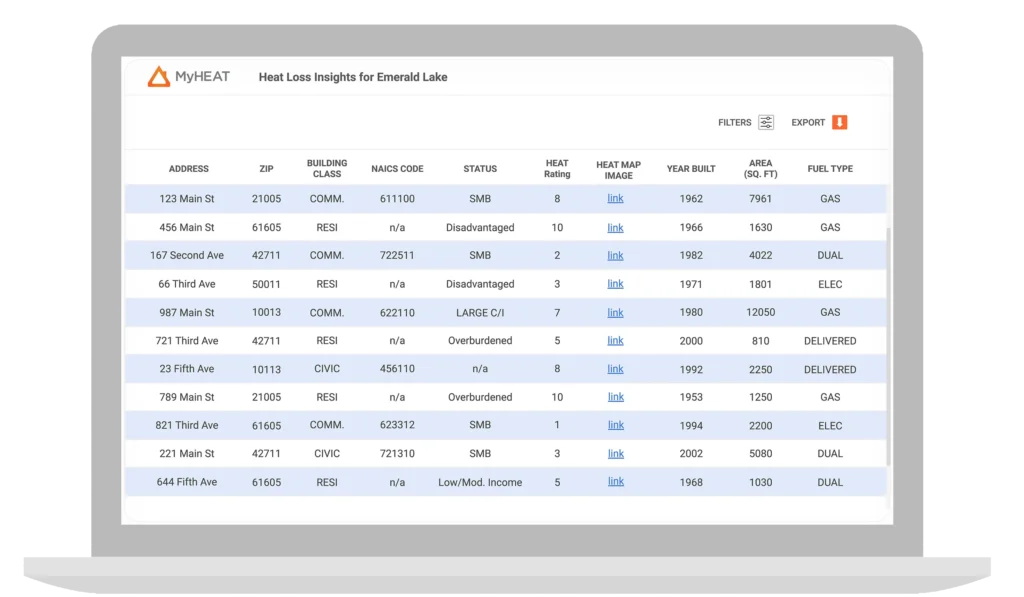Open heat map link for 456 Main St
Screen dimensions: 1024x597
(x=615, y=228)
